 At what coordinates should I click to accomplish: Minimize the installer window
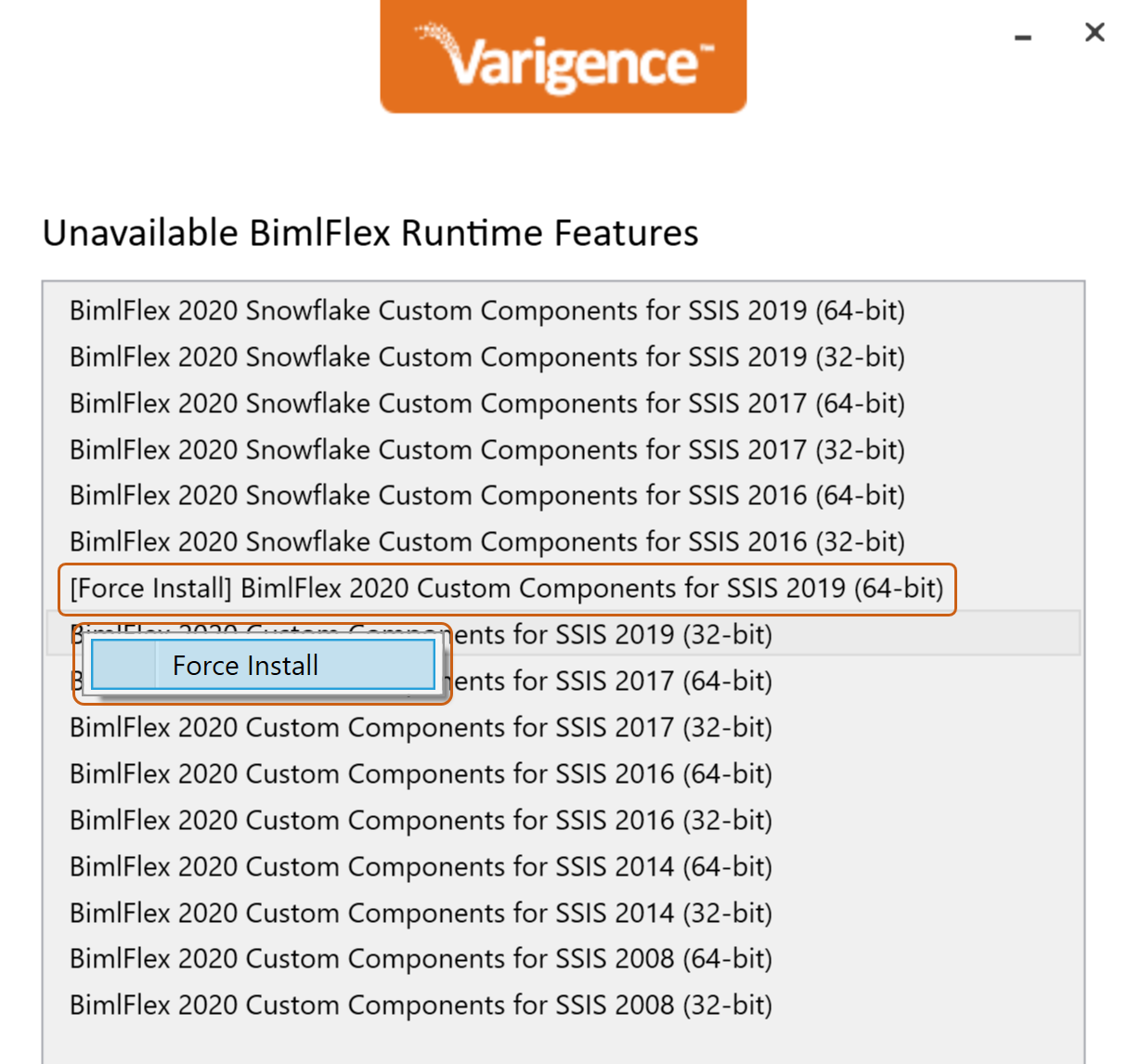(x=1023, y=37)
